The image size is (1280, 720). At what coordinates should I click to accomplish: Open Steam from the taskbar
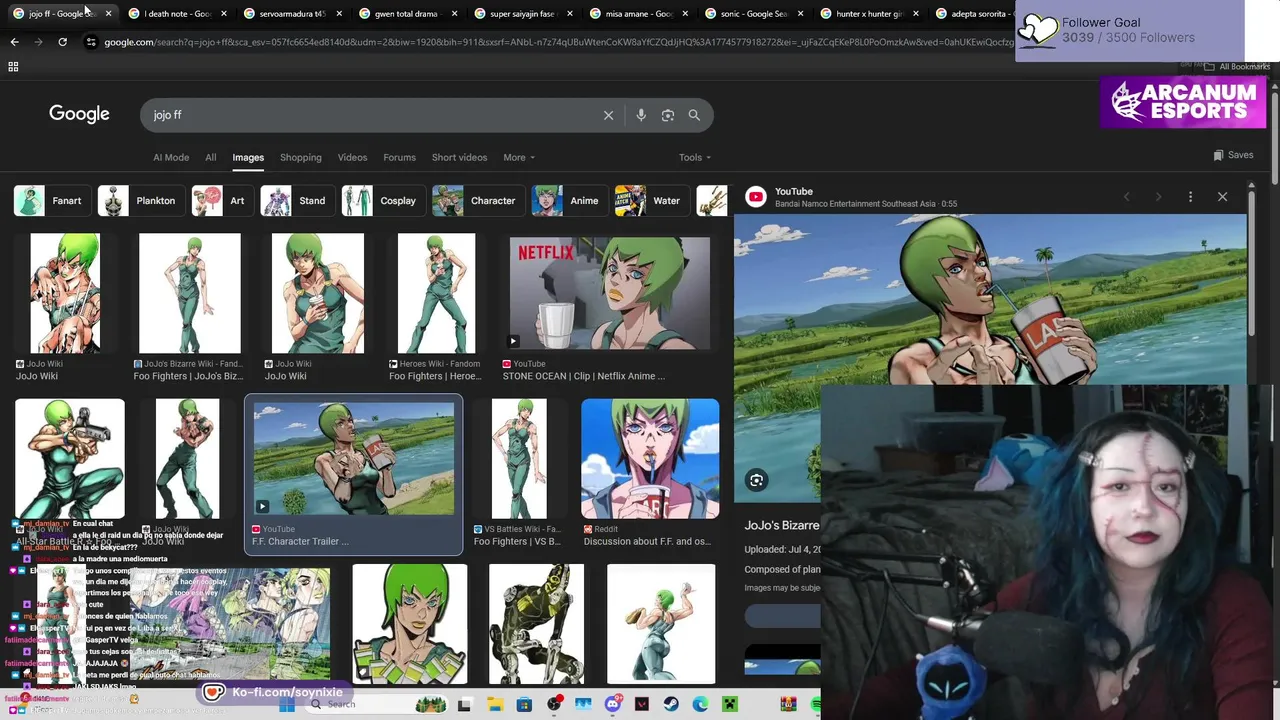(x=671, y=704)
